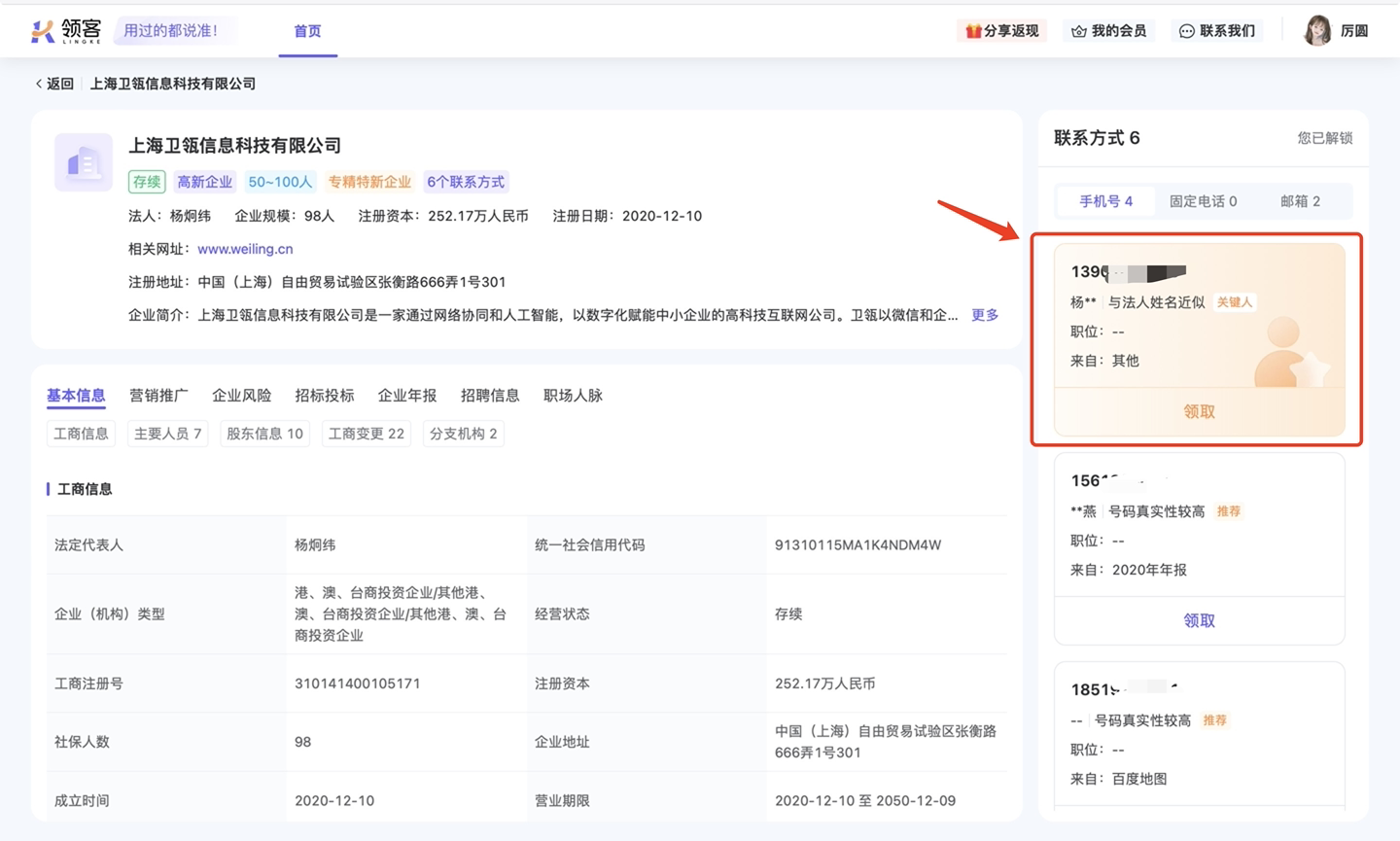Select the 手机号 4 contact tab
Image resolution: width=1400 pixels, height=841 pixels.
click(x=1106, y=201)
